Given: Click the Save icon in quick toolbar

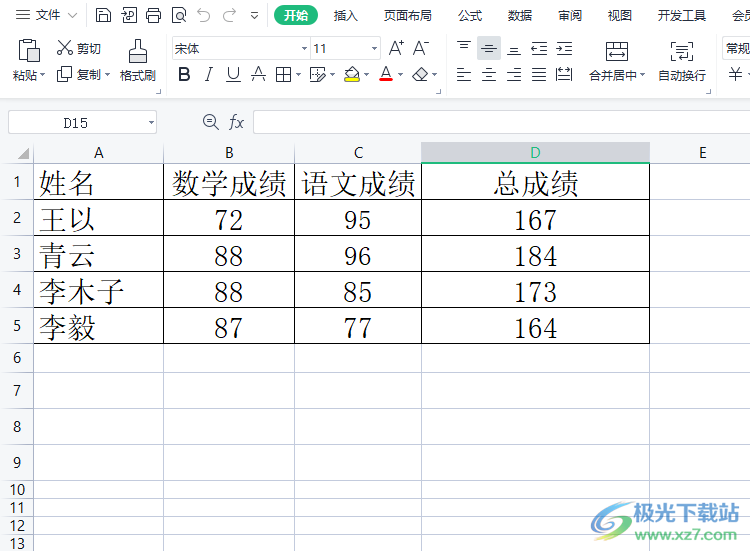Looking at the screenshot, I should pyautogui.click(x=103, y=15).
